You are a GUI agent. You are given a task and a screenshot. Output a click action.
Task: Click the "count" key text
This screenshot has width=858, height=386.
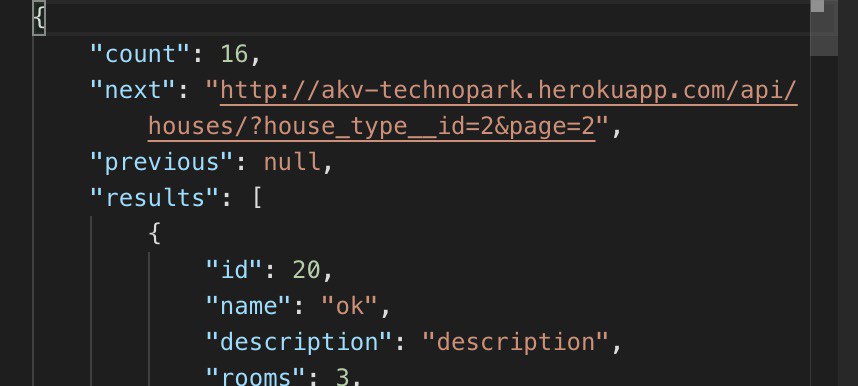[x=140, y=55]
